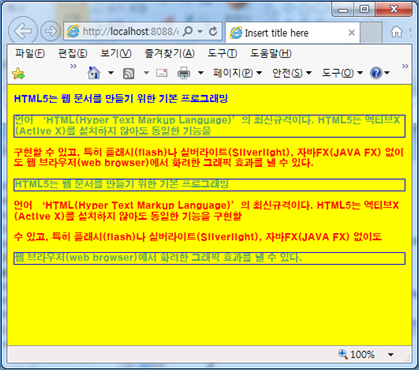Click the command bar Home icon
The width and height of the screenshot is (419, 370).
pos(94,73)
